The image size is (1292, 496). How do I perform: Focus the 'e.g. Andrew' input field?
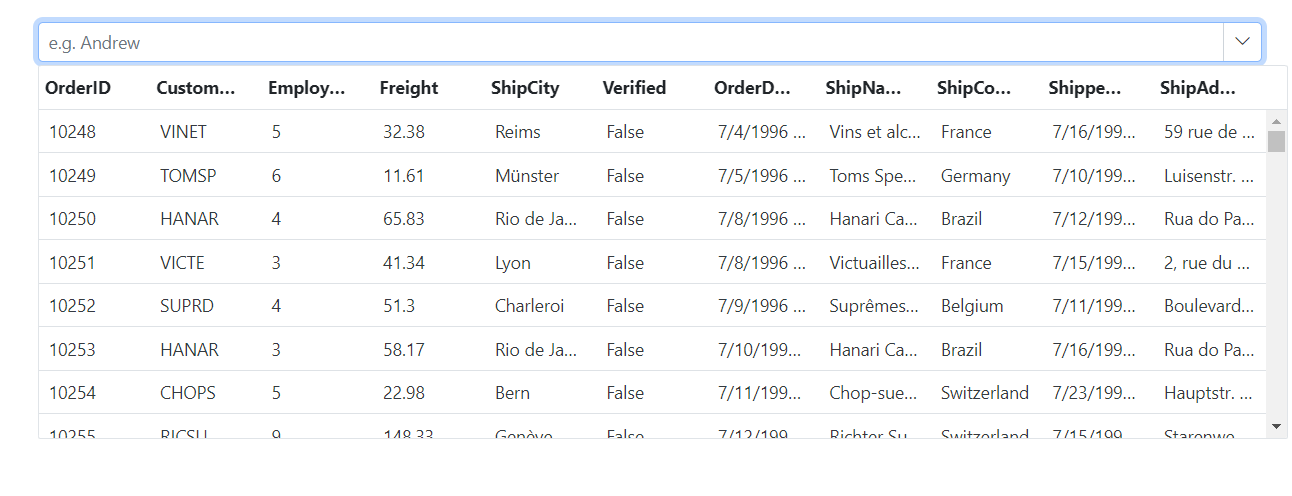(x=631, y=42)
